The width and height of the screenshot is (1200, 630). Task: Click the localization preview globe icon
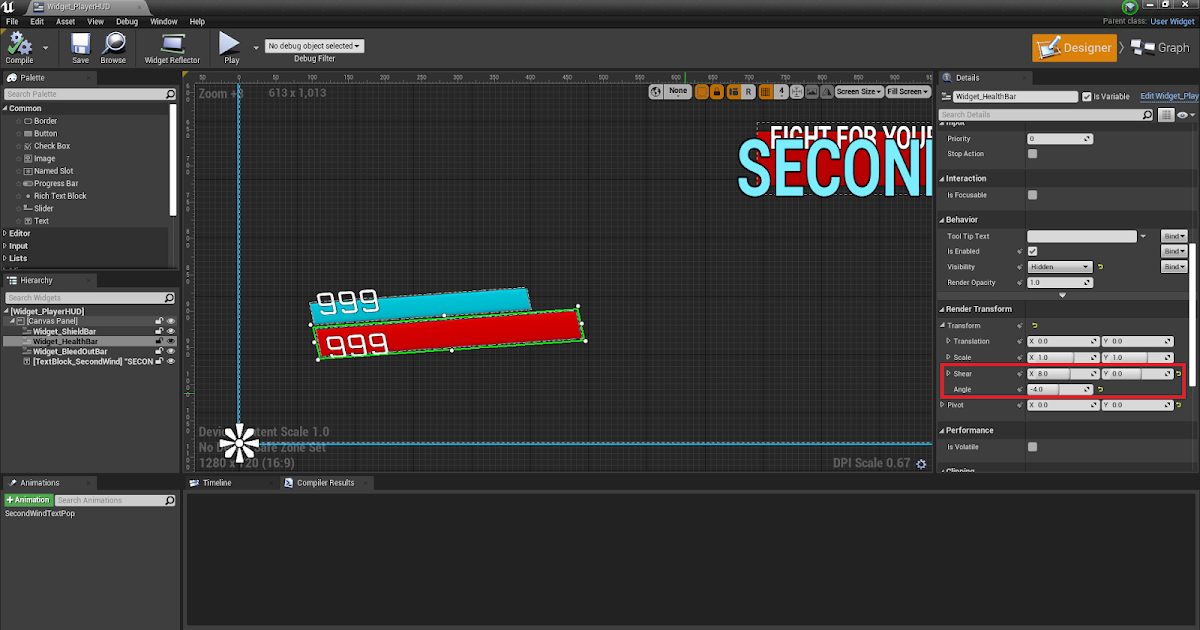656,91
